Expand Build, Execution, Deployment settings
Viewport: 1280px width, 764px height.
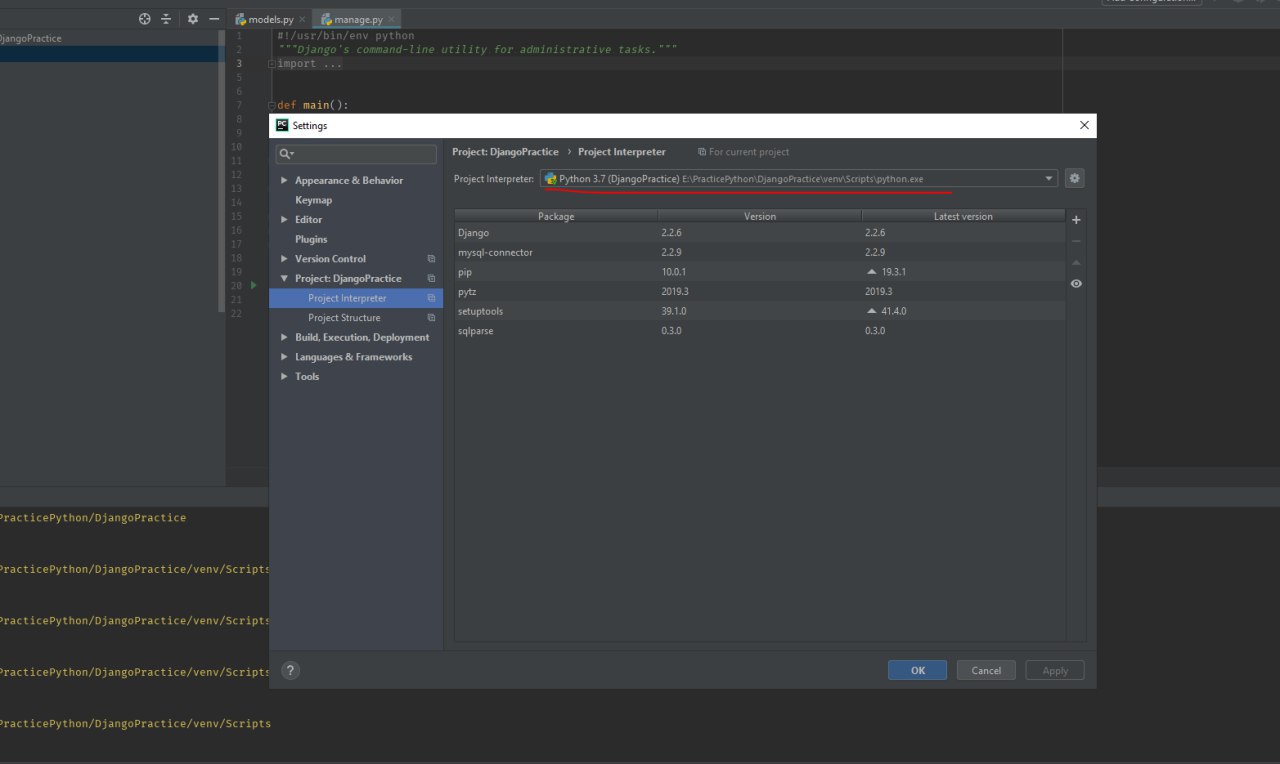click(284, 338)
